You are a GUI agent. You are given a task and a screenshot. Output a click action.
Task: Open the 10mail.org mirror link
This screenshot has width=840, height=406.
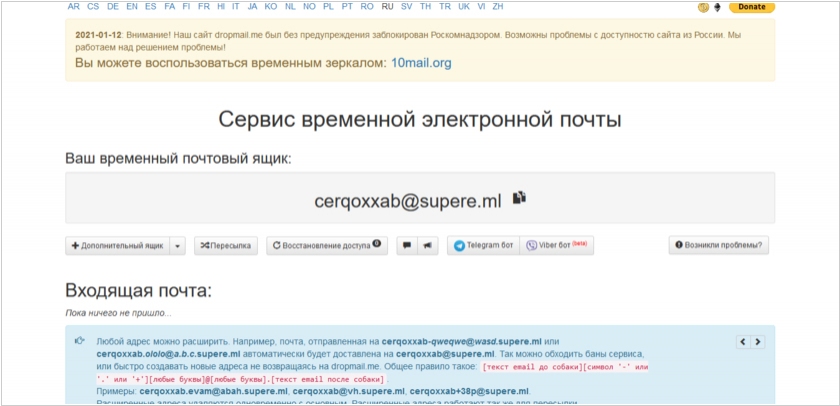(421, 63)
